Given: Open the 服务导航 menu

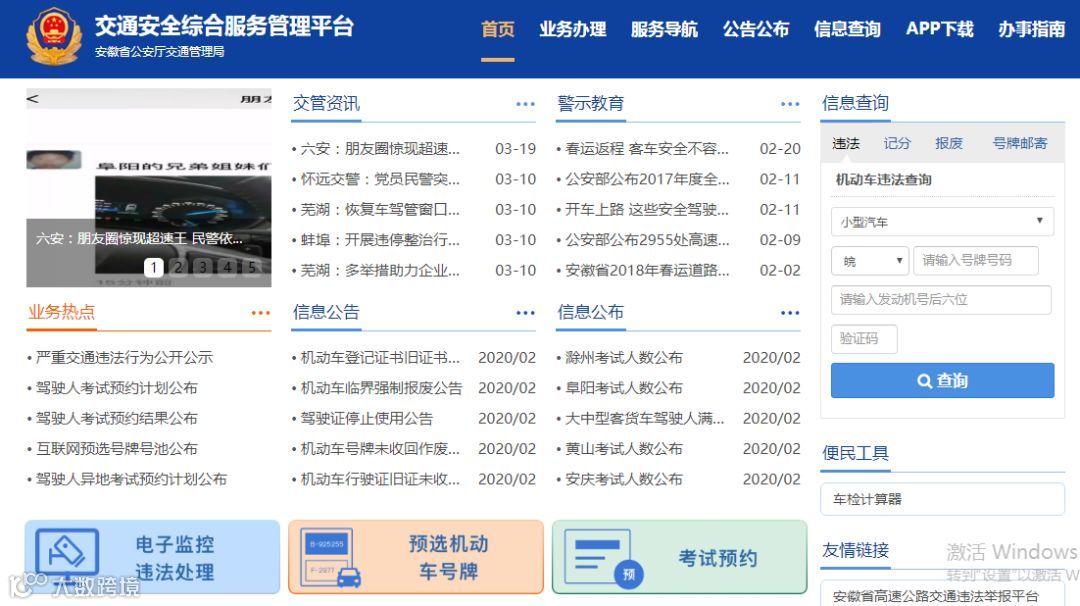Looking at the screenshot, I should point(664,29).
